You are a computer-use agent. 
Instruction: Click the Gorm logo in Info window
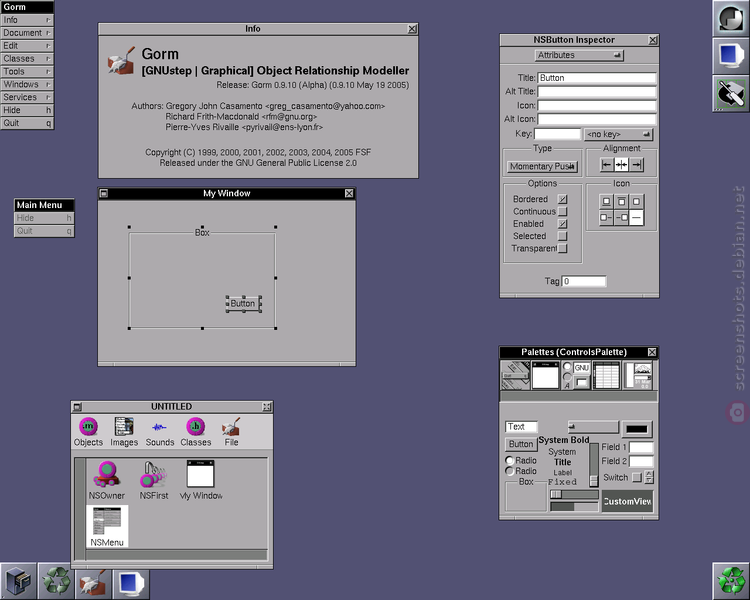pos(121,61)
